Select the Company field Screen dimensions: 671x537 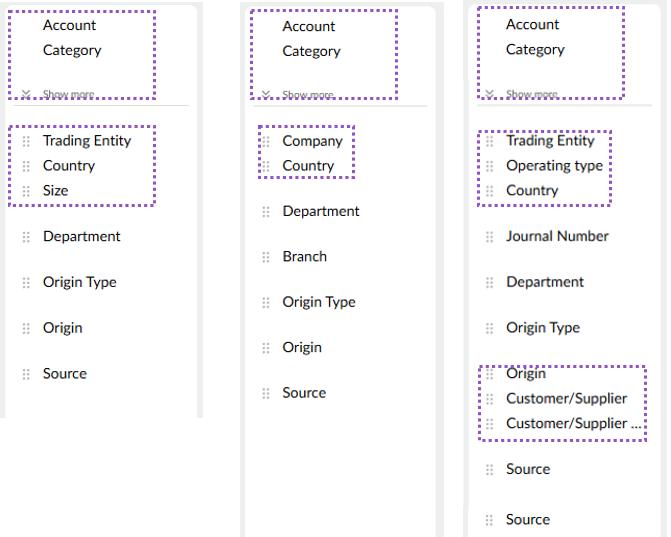[312, 142]
